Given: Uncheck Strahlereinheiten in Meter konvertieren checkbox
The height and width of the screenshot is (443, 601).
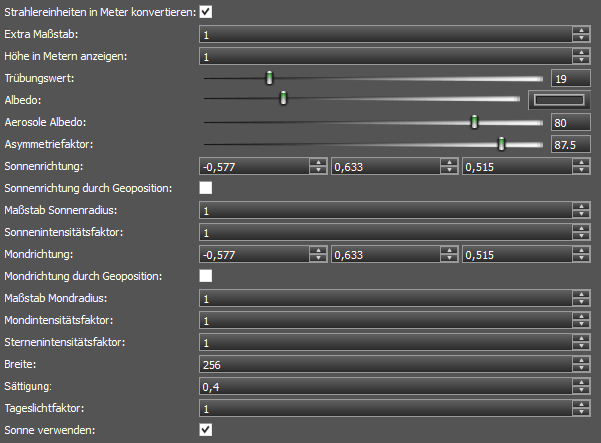Looking at the screenshot, I should point(205,12).
